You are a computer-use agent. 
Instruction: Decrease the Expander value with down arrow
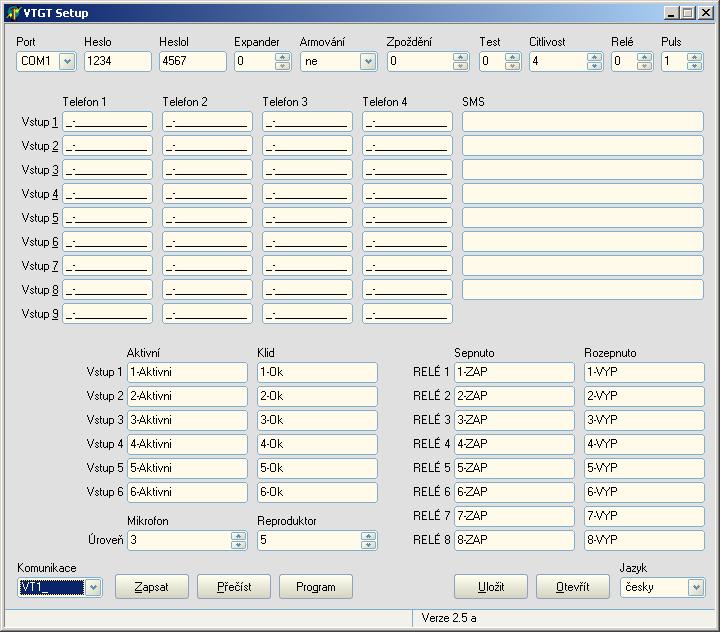pos(282,66)
